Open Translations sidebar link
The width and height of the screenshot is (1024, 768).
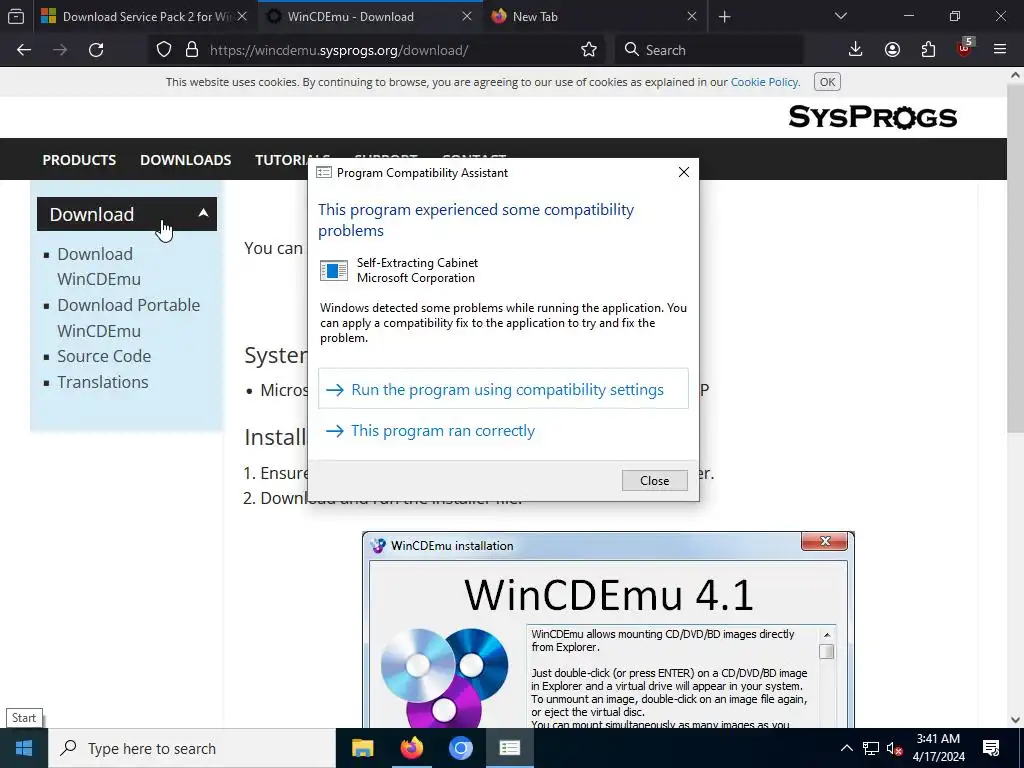(103, 382)
